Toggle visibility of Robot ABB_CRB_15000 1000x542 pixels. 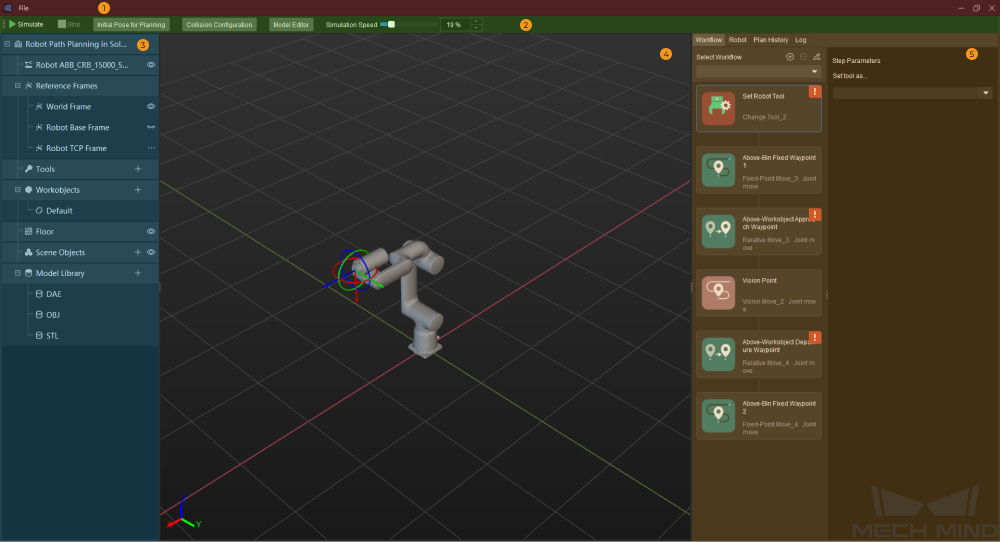[151, 64]
